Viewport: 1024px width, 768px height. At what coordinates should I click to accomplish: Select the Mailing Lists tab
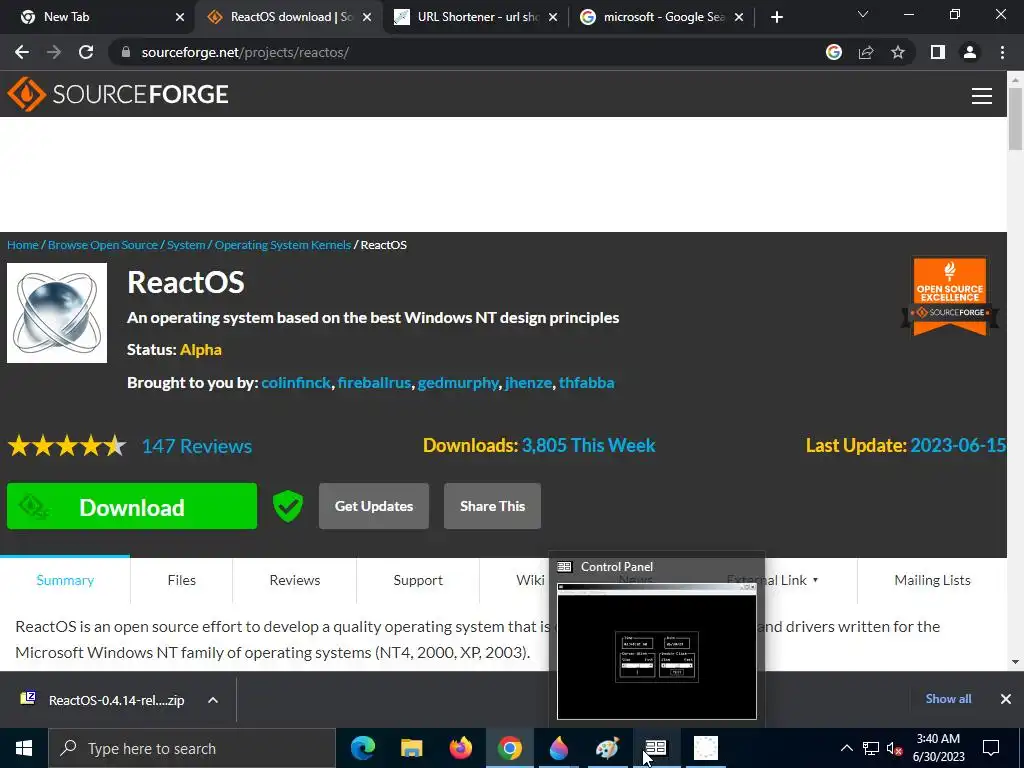click(x=932, y=581)
